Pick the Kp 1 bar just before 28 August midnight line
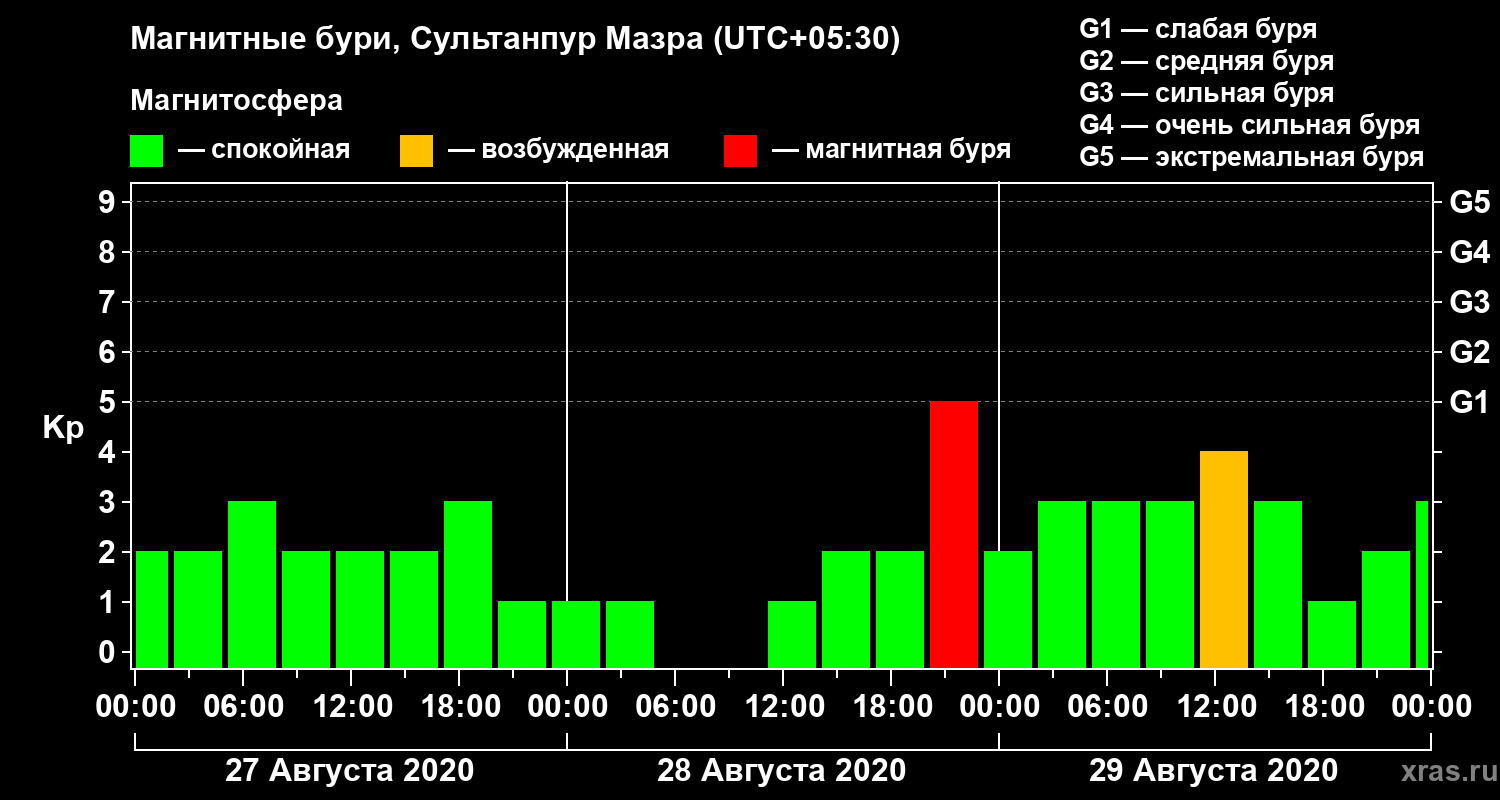1500x800 pixels. pos(522,634)
